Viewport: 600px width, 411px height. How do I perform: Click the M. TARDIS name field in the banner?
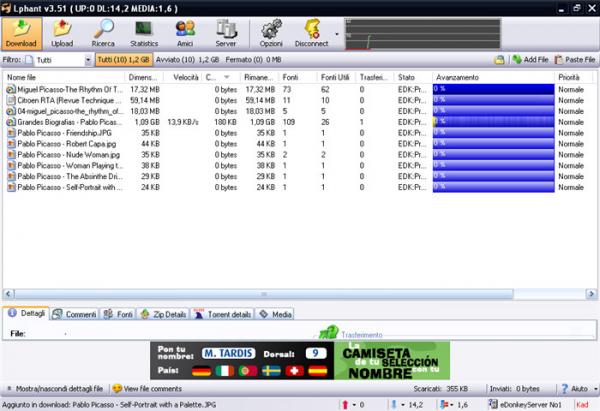click(x=228, y=353)
